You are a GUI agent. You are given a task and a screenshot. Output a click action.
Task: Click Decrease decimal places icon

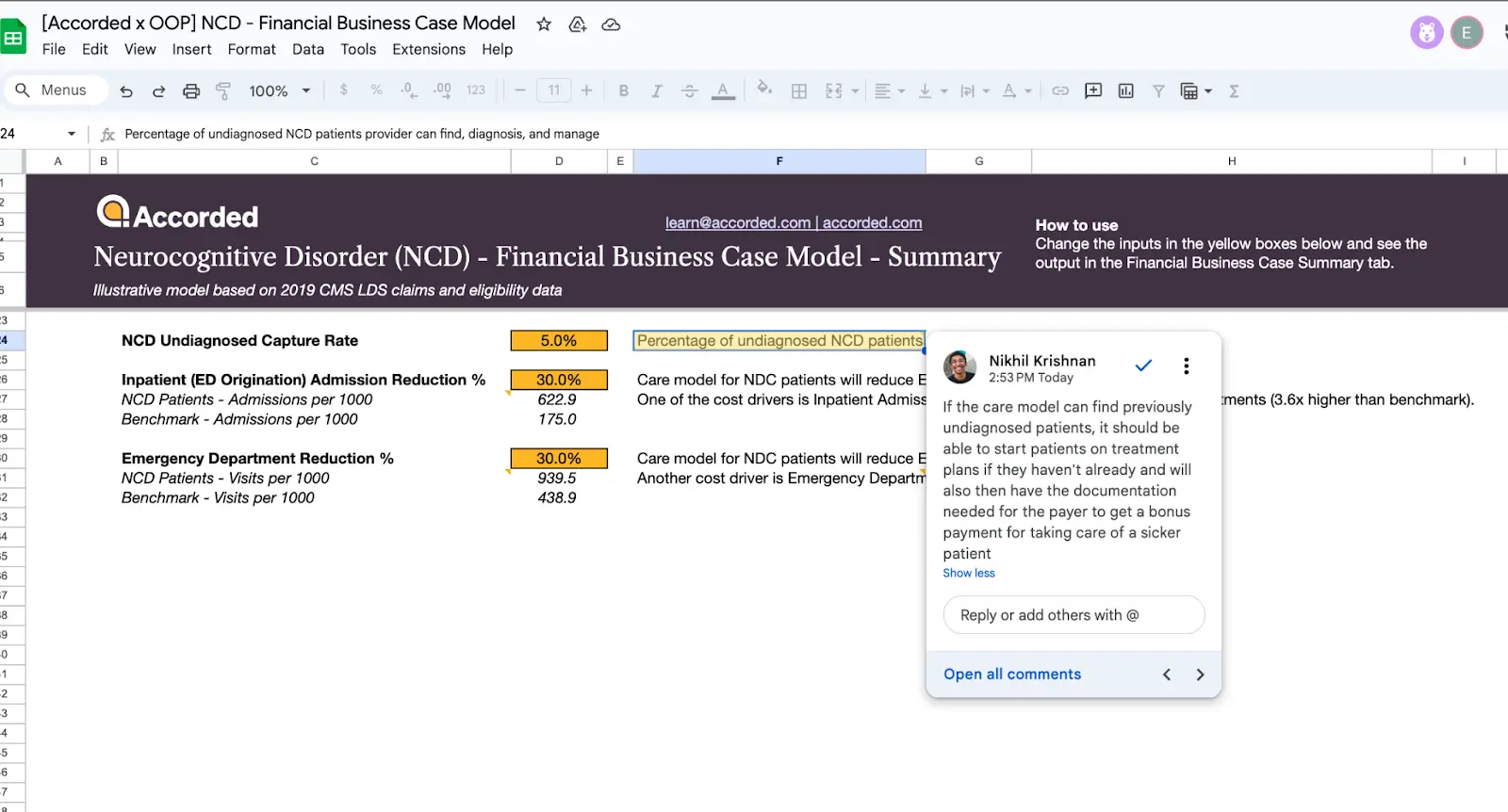(408, 90)
